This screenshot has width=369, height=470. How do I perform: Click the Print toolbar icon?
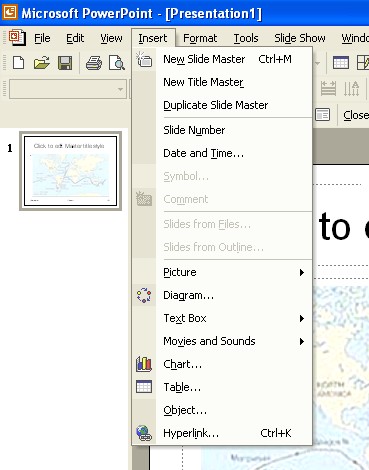click(x=94, y=63)
